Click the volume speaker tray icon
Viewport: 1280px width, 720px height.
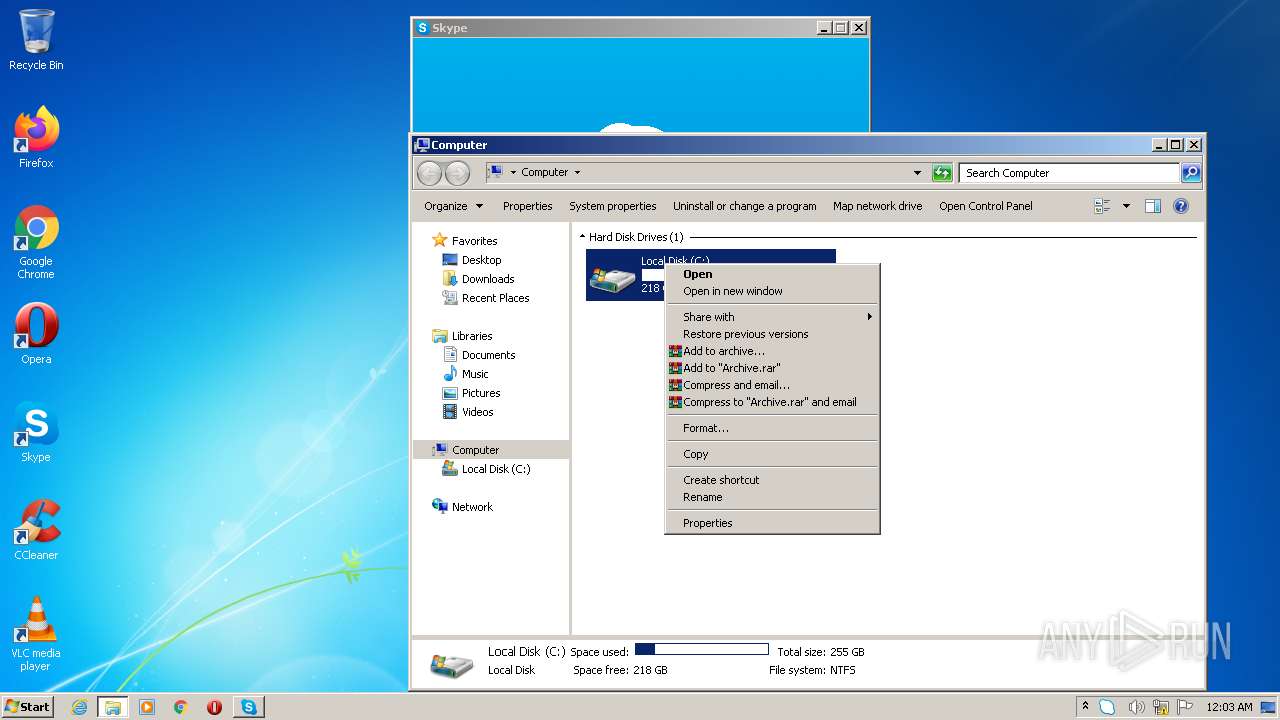click(x=1137, y=707)
